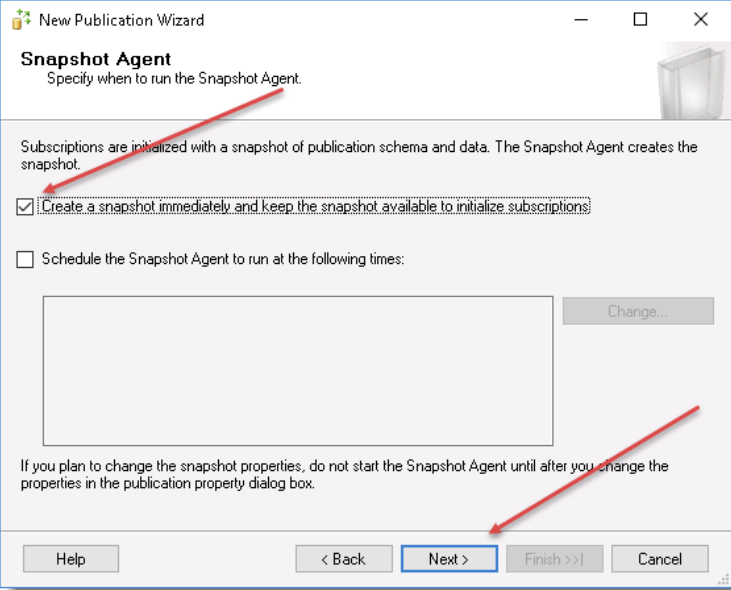
Task: Maximize the wizard window
Action: pyautogui.click(x=640, y=20)
